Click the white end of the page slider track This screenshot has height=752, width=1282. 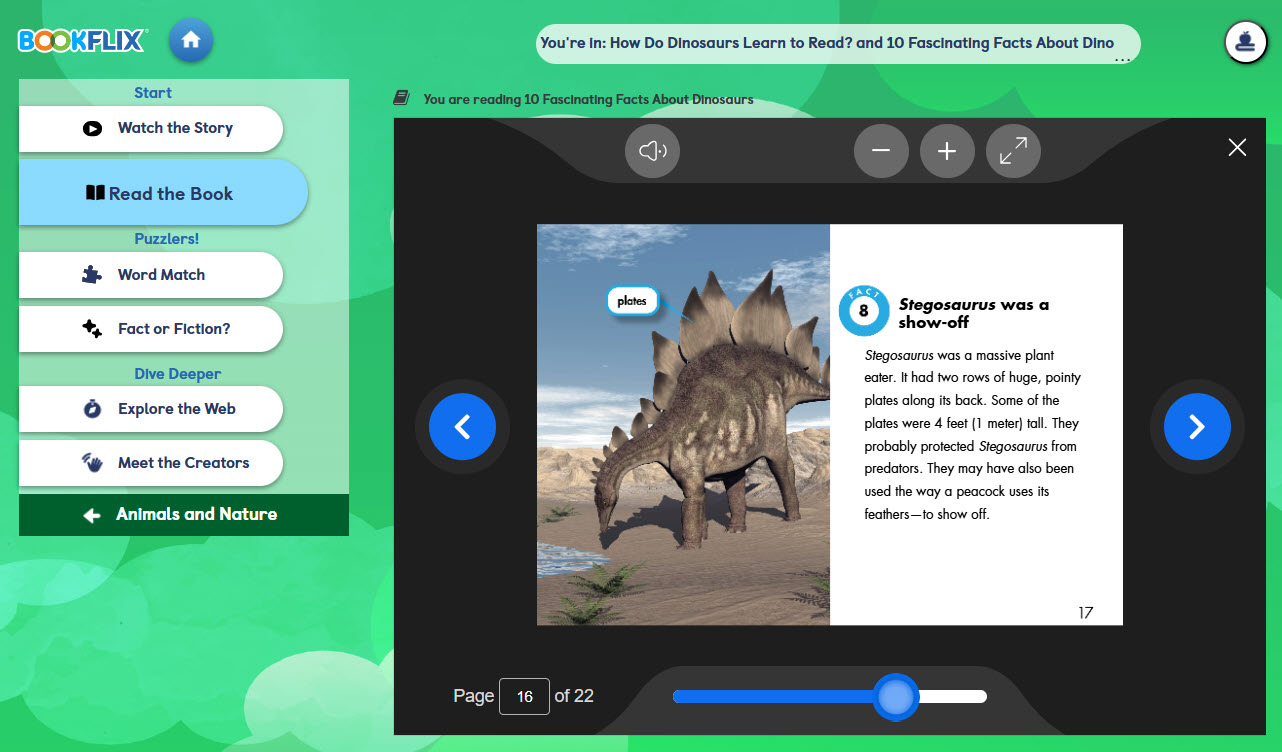[x=953, y=697]
